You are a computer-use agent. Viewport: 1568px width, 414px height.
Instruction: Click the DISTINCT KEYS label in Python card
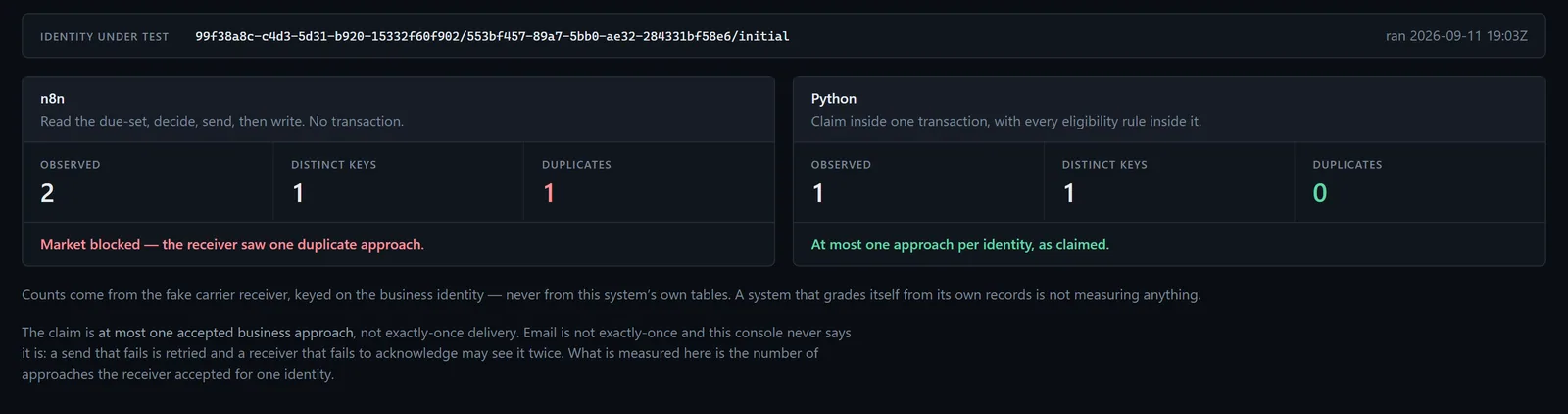(x=1105, y=165)
